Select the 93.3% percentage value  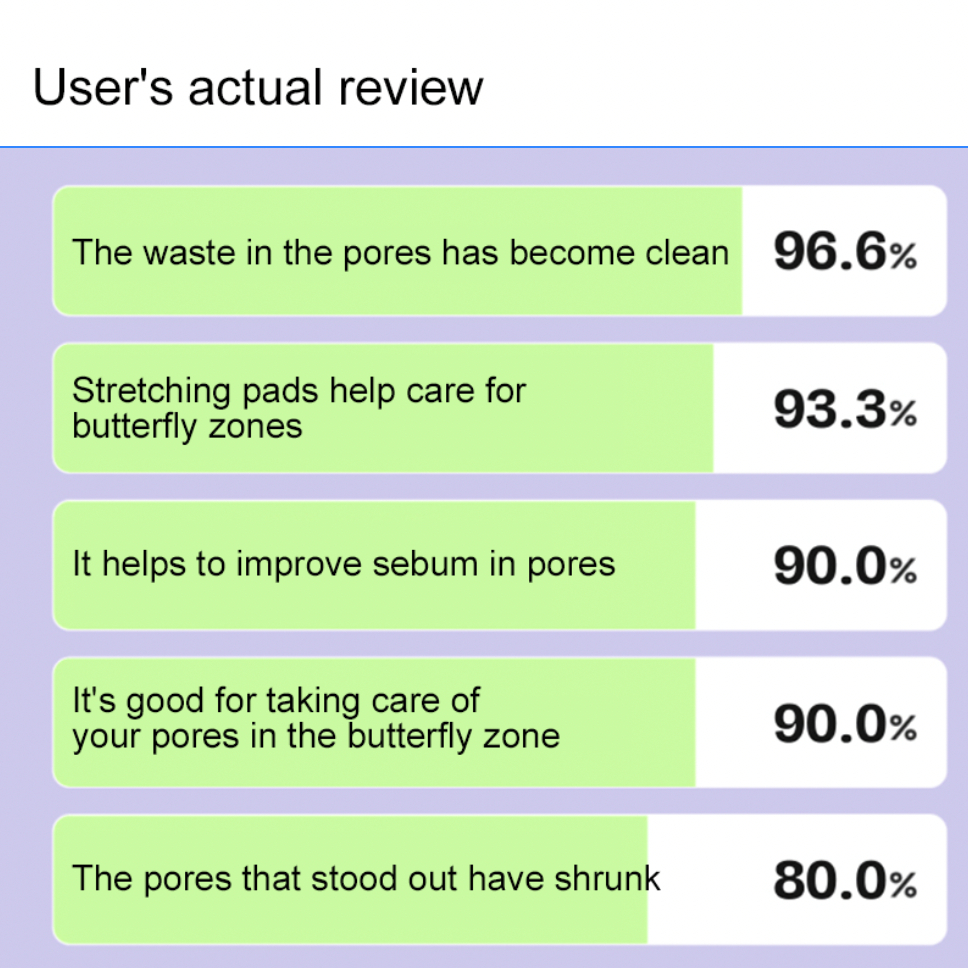[x=845, y=409]
